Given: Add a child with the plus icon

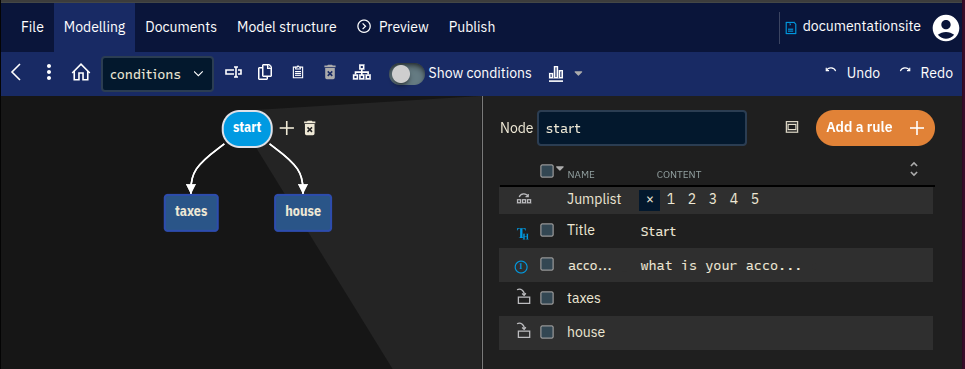Looking at the screenshot, I should 287,128.
